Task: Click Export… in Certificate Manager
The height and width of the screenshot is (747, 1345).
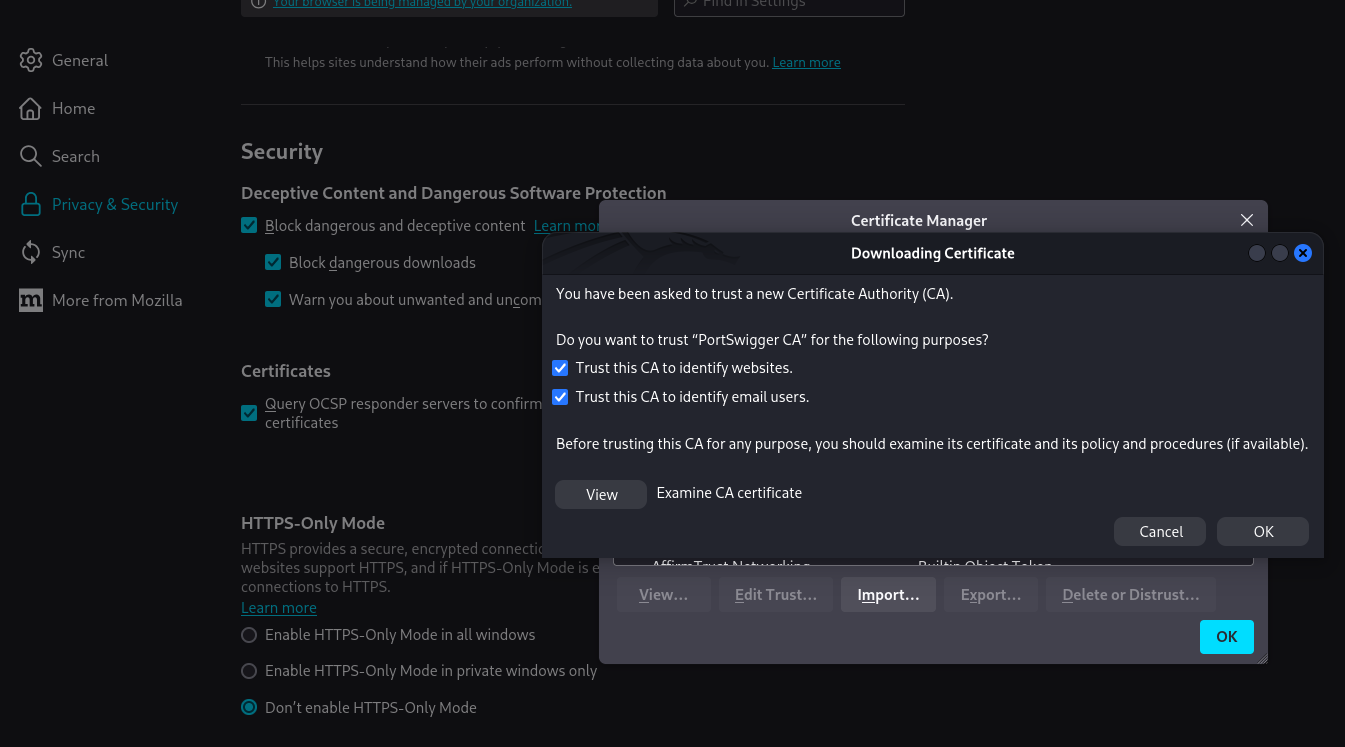Action: [991, 594]
